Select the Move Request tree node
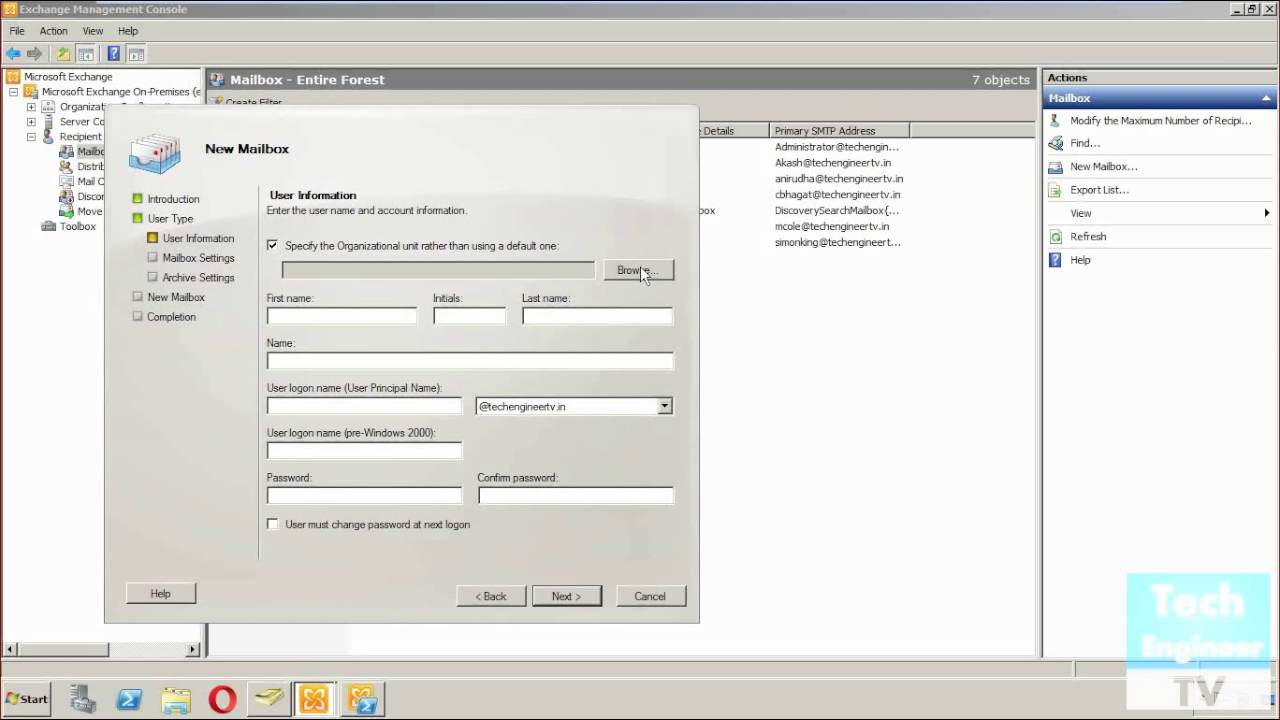1280x720 pixels. click(x=82, y=212)
